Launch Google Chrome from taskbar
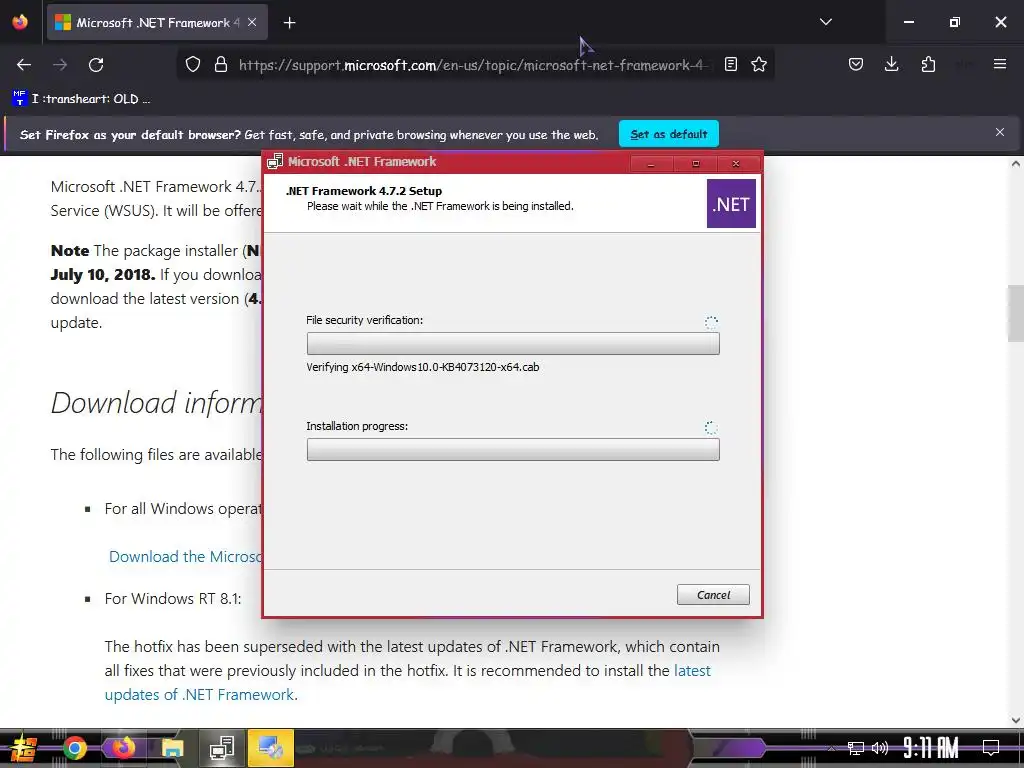This screenshot has width=1024, height=768. click(74, 748)
